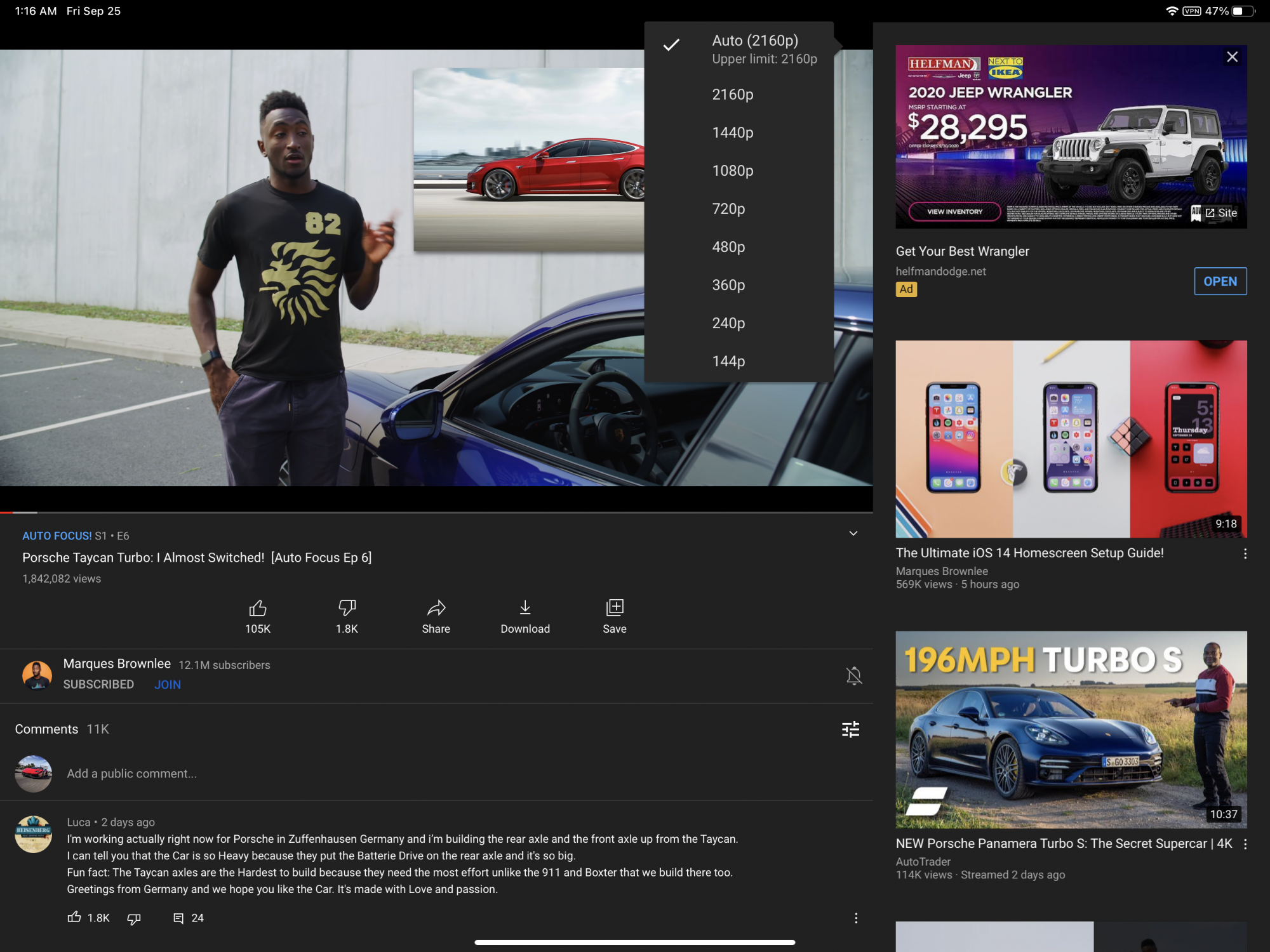Image resolution: width=1270 pixels, height=952 pixels.
Task: Expand the video description chevron
Action: (853, 533)
